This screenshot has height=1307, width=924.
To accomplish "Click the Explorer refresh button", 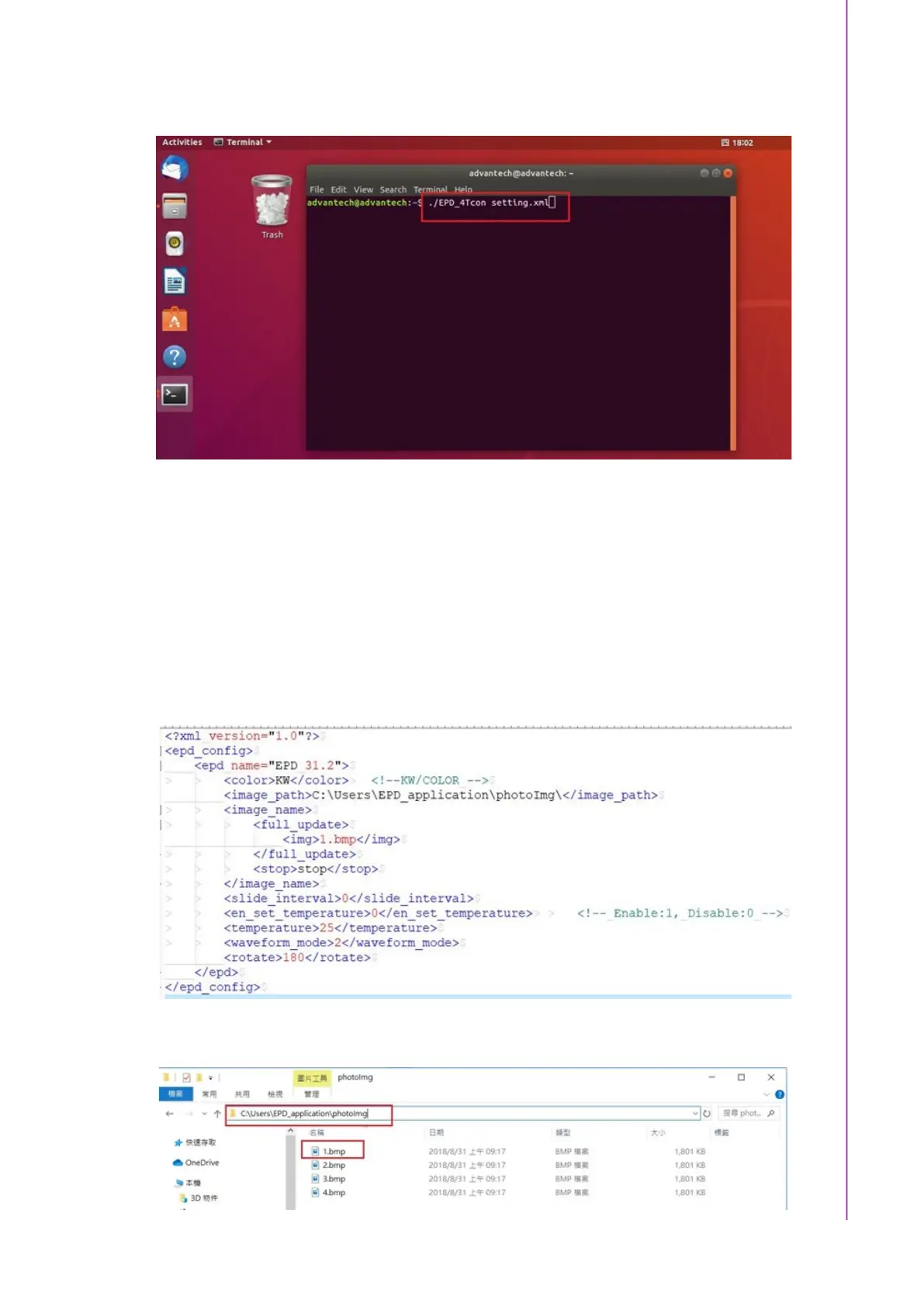I will [707, 1114].
